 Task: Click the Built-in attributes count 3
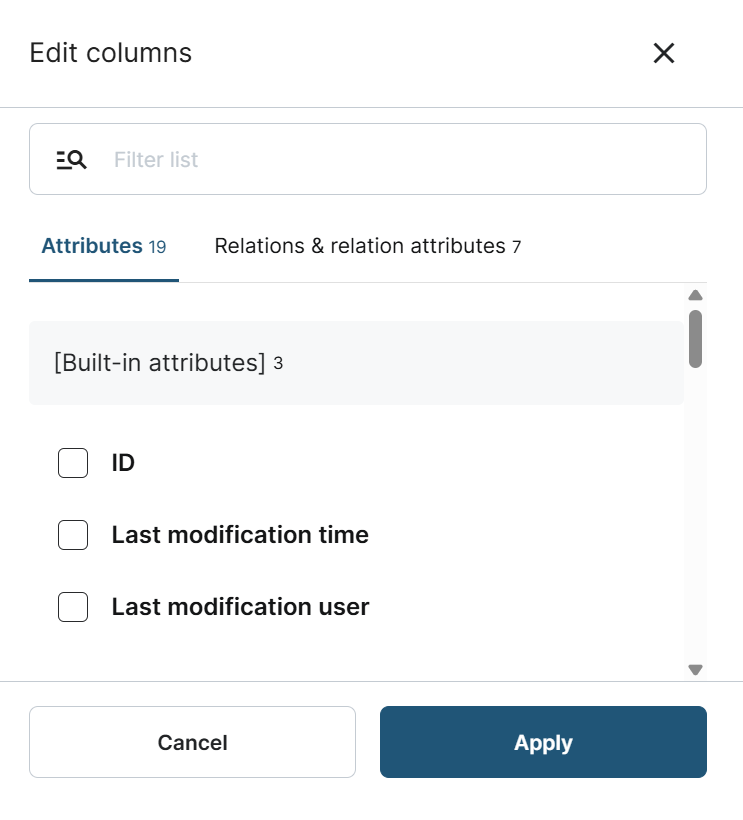278,364
